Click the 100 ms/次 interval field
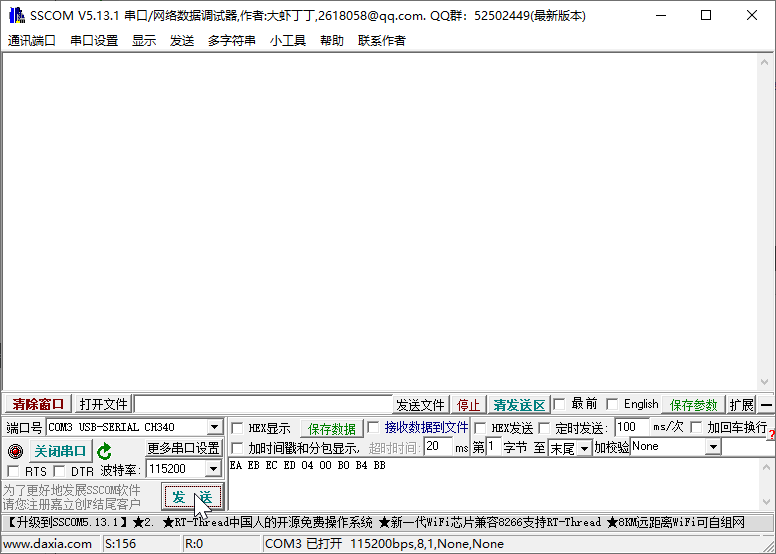This screenshot has width=776, height=554. pyautogui.click(x=631, y=427)
